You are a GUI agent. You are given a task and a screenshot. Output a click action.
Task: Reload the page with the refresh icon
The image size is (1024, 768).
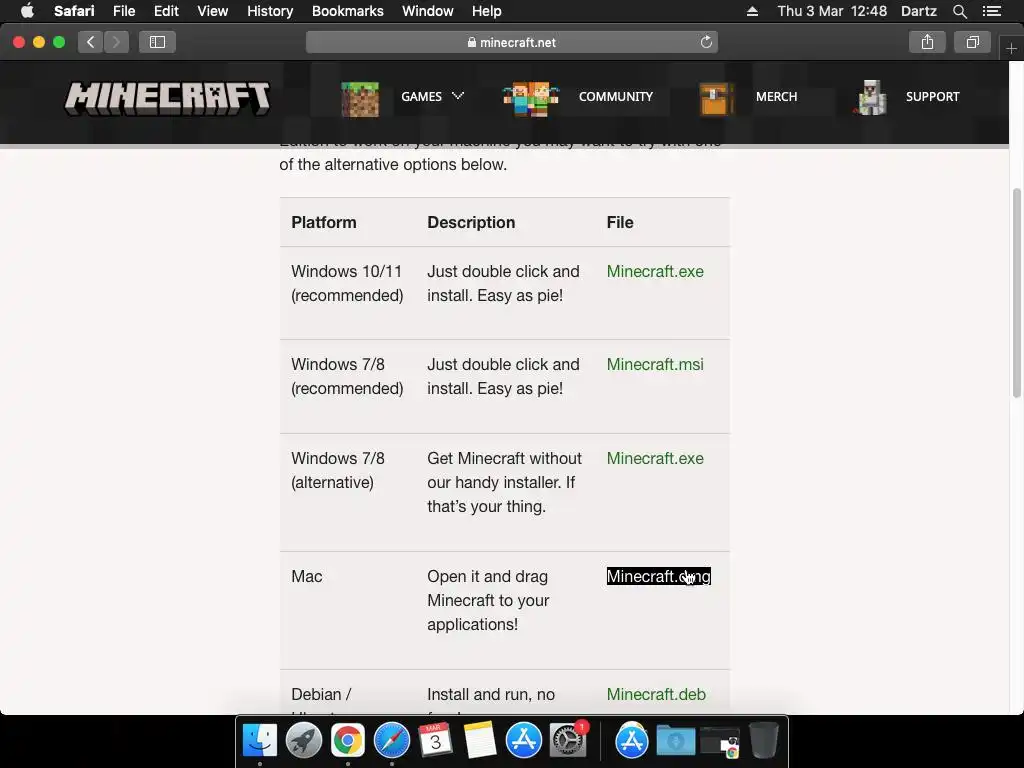click(706, 42)
